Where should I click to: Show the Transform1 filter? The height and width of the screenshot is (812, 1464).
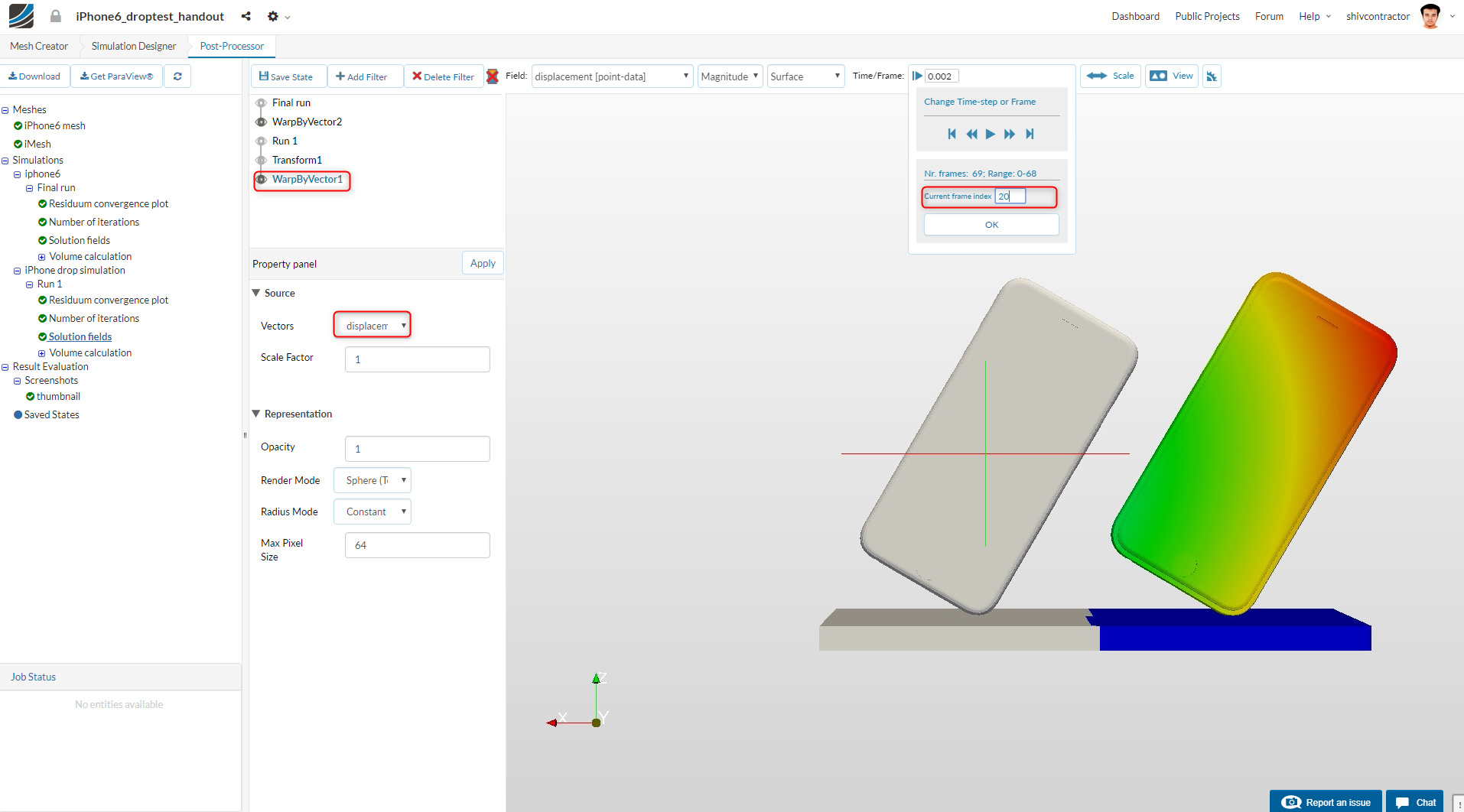pyautogui.click(x=260, y=160)
